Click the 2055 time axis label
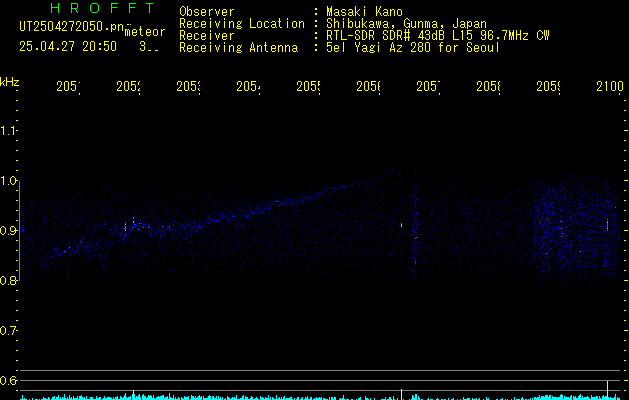Viewport: 629px width, 400px height. click(308, 86)
